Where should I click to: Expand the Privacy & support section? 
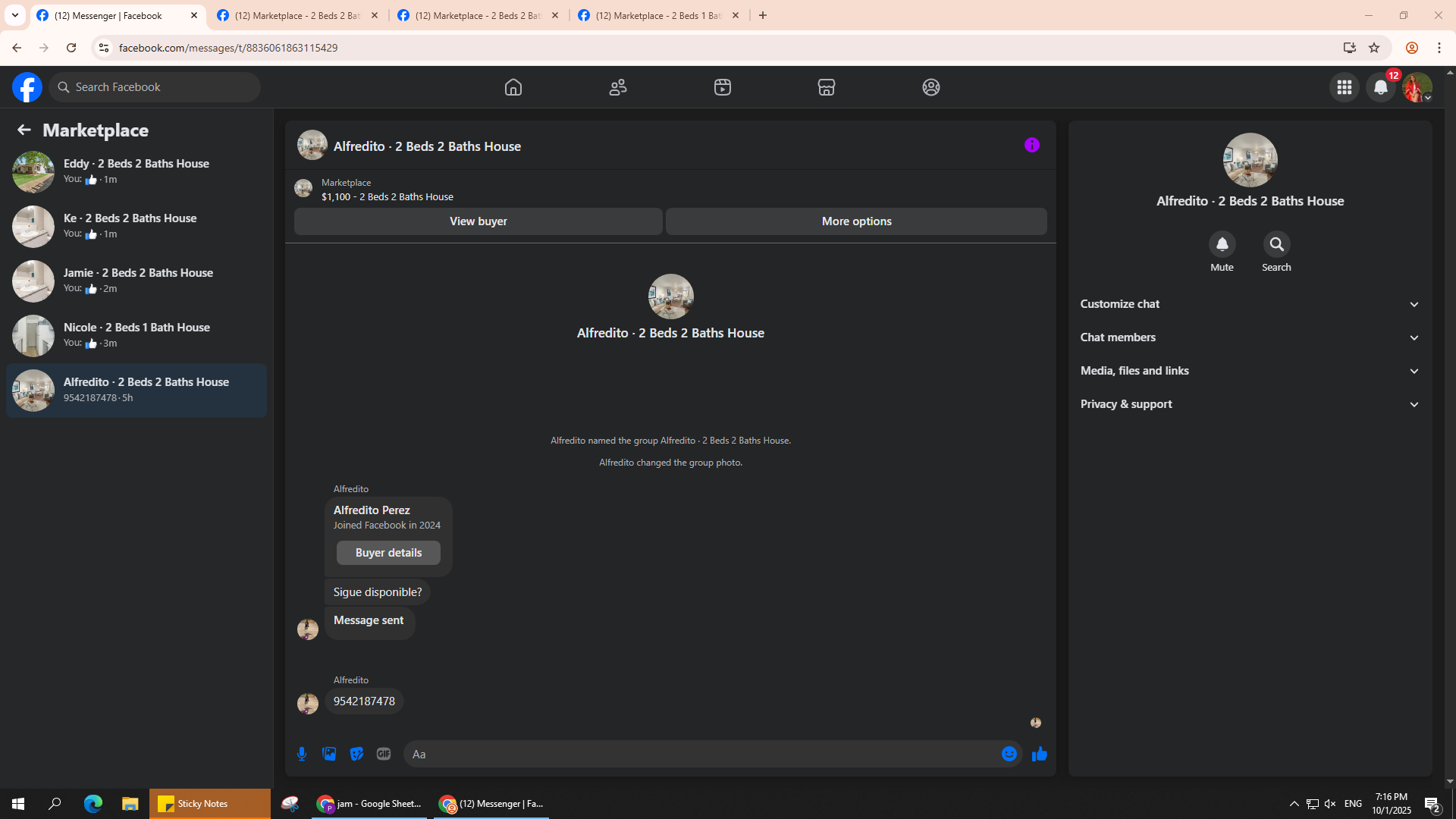coord(1250,404)
